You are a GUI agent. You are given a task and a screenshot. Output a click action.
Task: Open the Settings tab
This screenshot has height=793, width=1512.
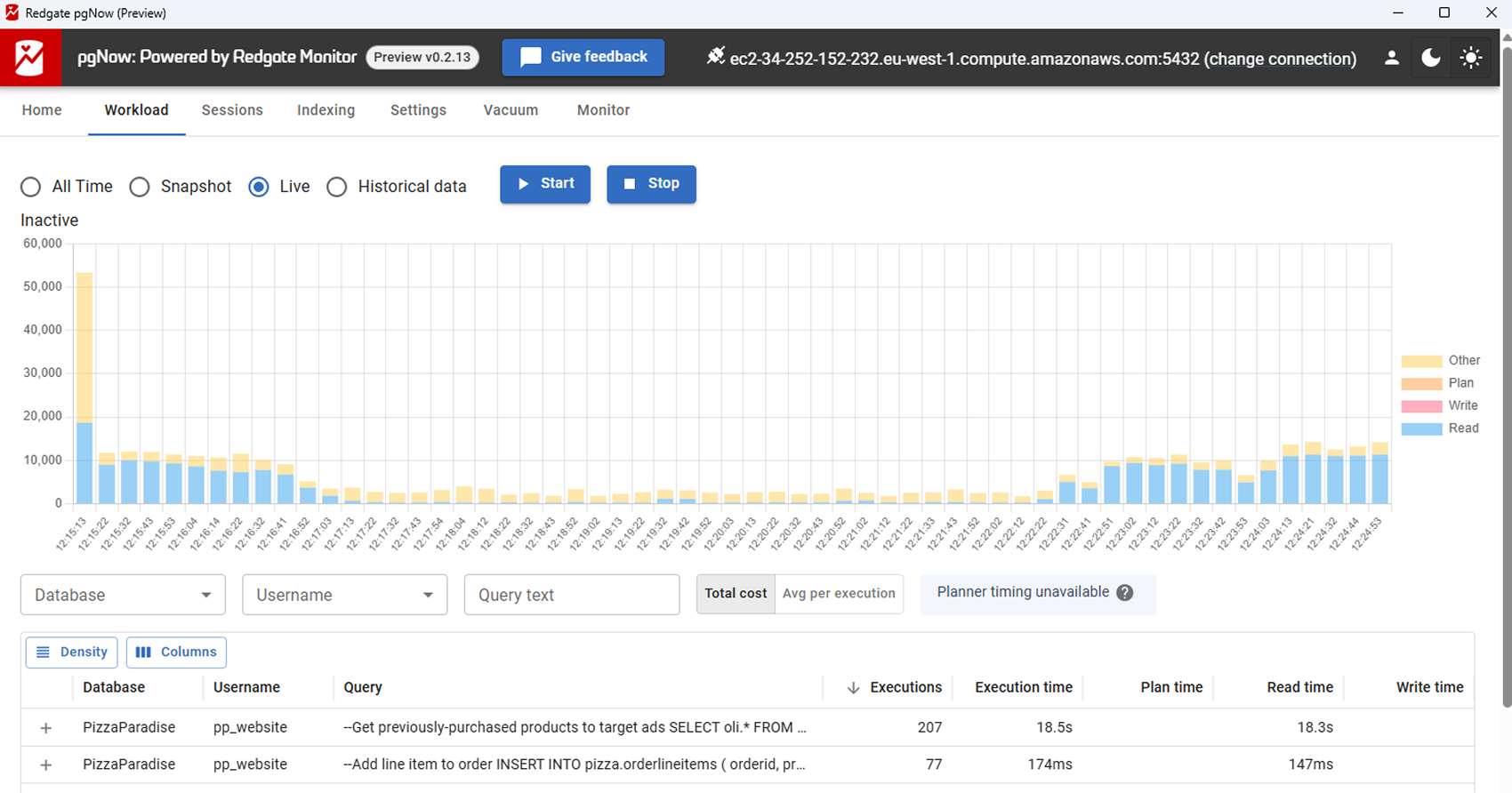click(418, 110)
